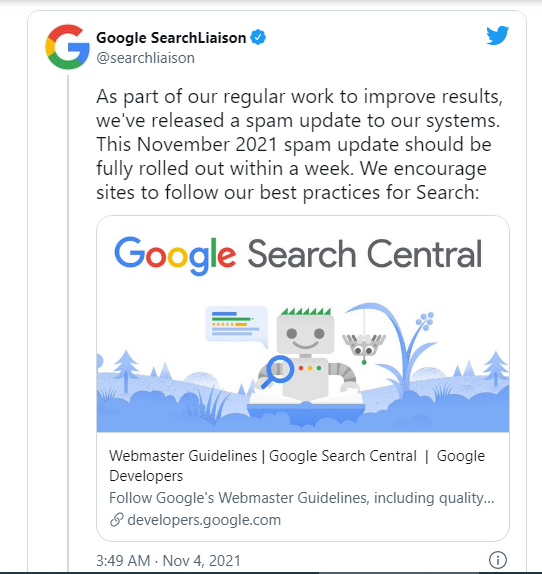Screen dimensions: 542x574
Task: Open the Google 'G' profile avatar
Action: (67, 47)
